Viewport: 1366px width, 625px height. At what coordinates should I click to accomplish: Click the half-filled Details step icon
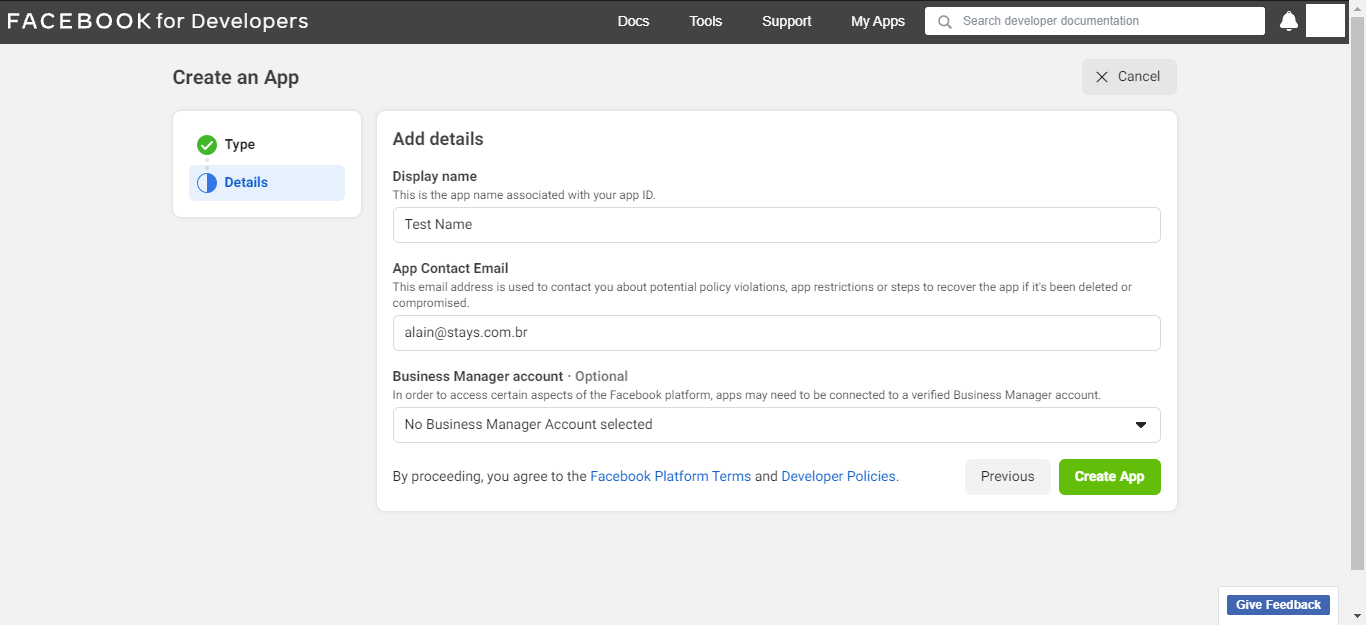tap(207, 183)
